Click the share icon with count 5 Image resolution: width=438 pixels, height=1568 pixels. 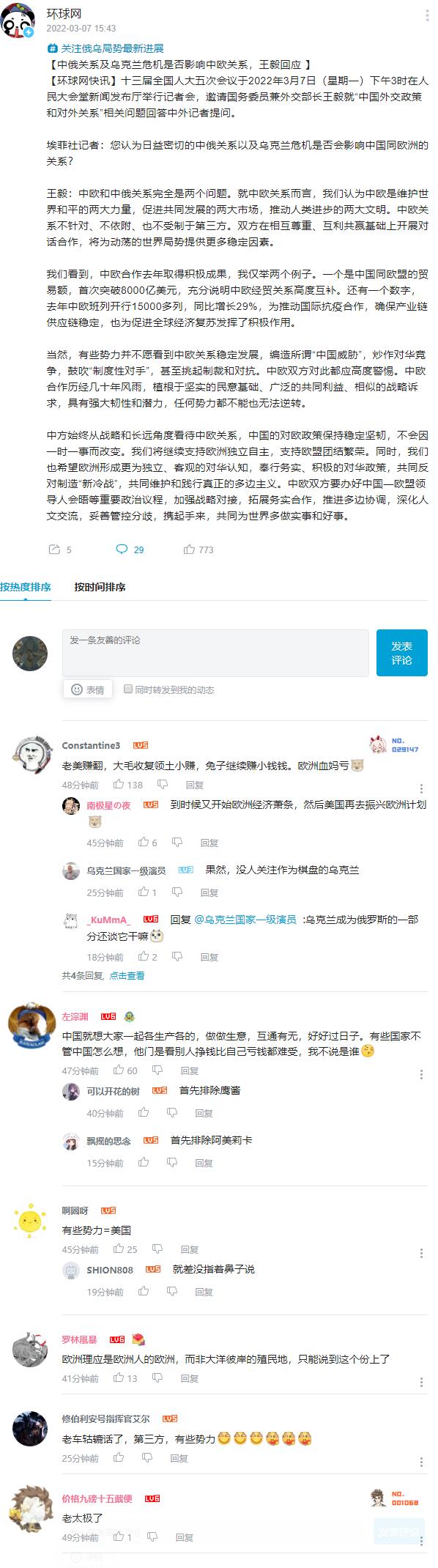pyautogui.click(x=54, y=549)
